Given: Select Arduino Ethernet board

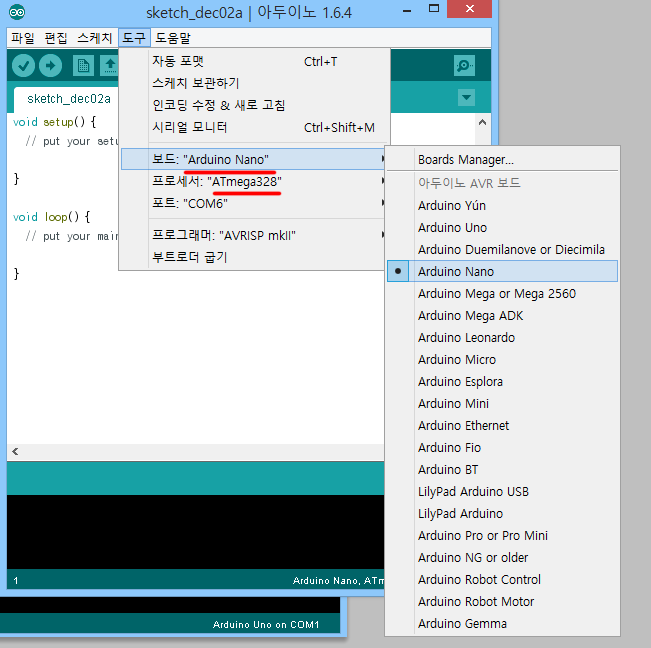Looking at the screenshot, I should coord(502,425).
